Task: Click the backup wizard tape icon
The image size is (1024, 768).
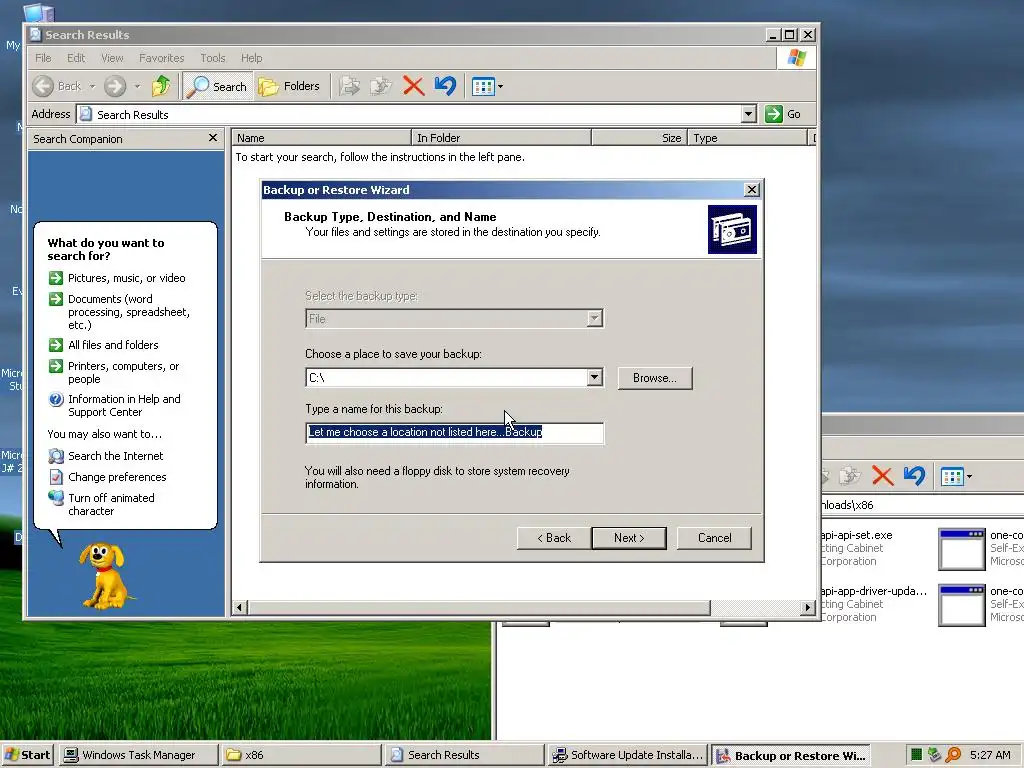Action: coord(732,229)
